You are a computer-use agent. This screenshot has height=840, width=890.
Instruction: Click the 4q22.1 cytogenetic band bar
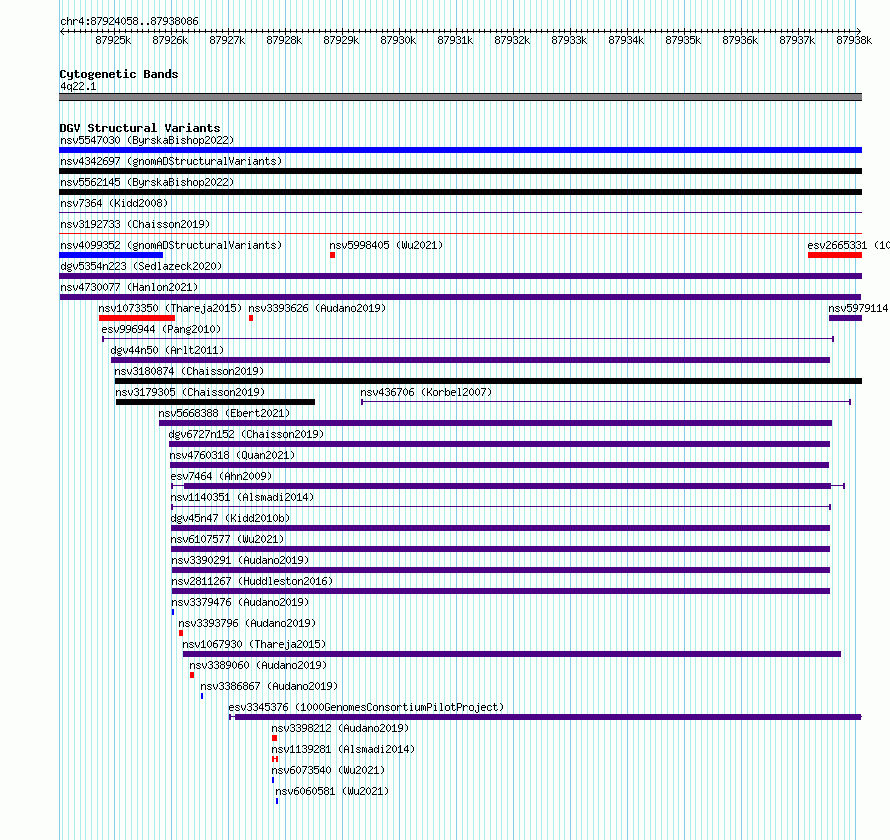pos(460,97)
